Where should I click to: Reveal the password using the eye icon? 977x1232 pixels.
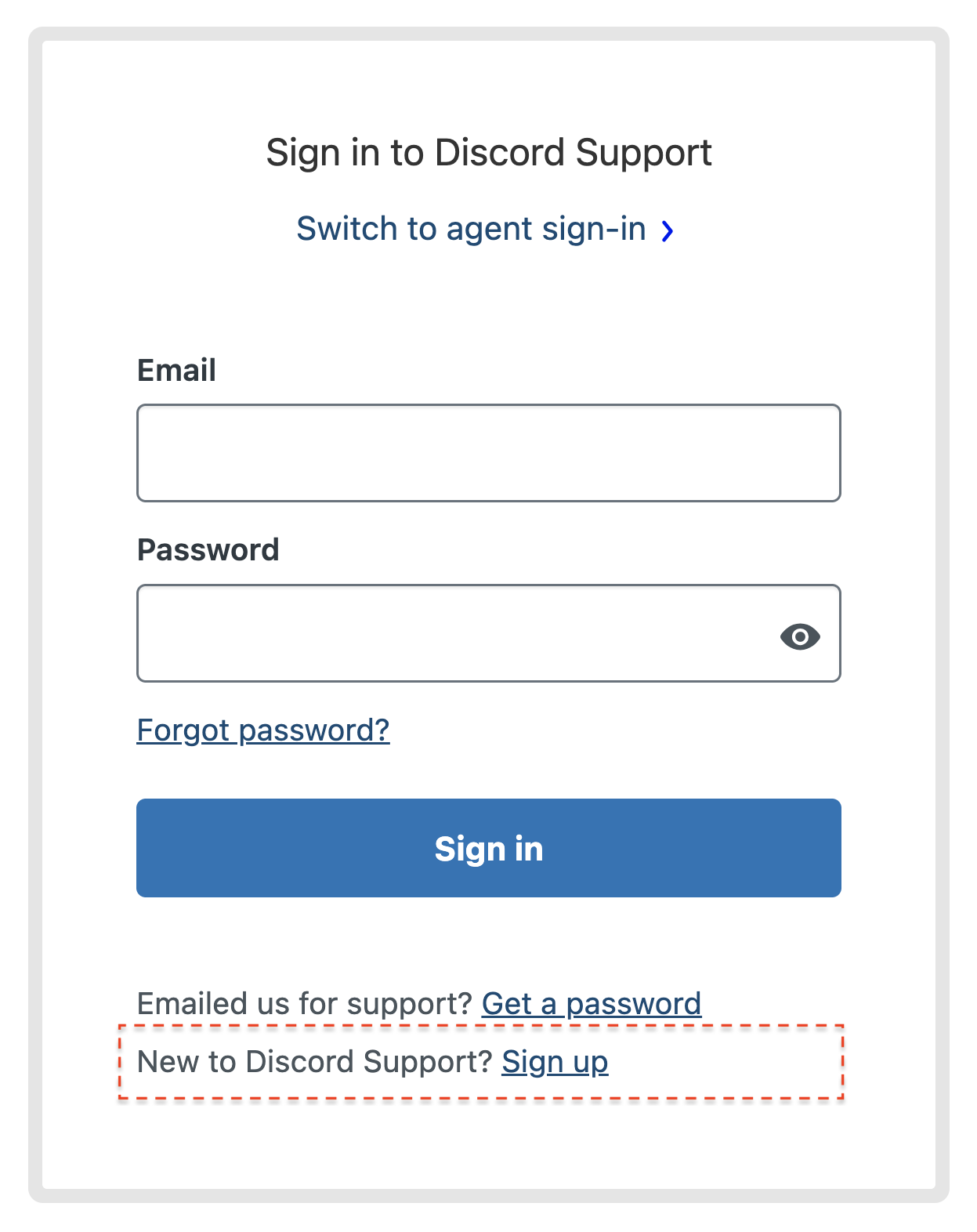pyautogui.click(x=799, y=636)
